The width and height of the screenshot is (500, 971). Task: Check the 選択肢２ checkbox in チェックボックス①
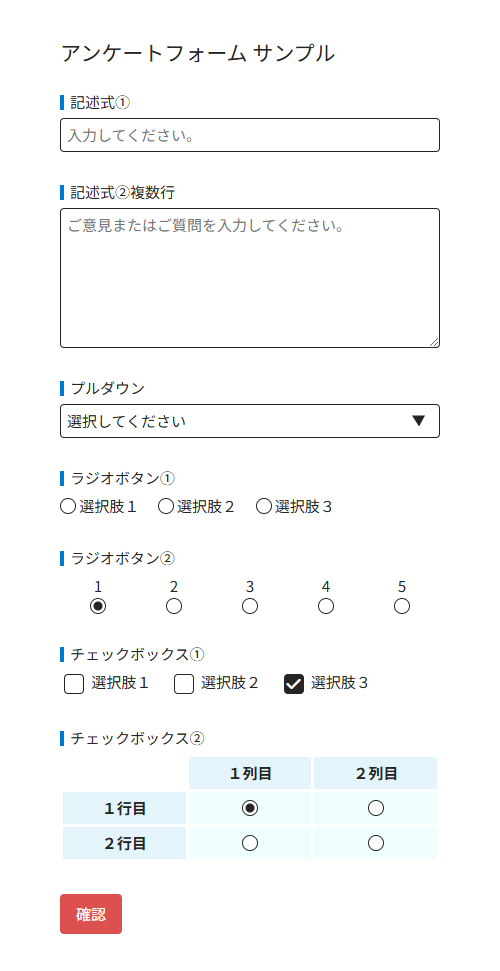(x=184, y=684)
